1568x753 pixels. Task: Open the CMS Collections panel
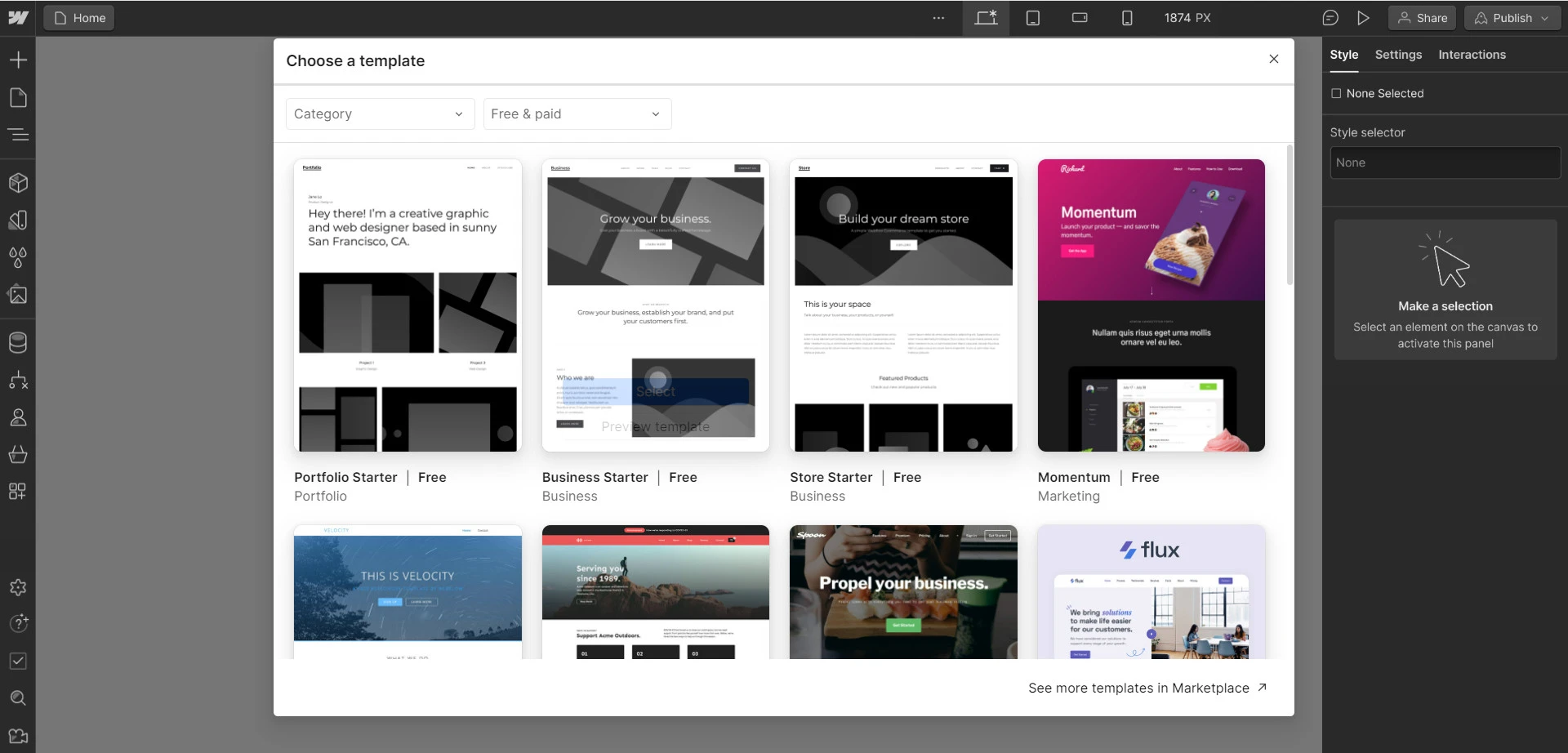click(x=18, y=342)
